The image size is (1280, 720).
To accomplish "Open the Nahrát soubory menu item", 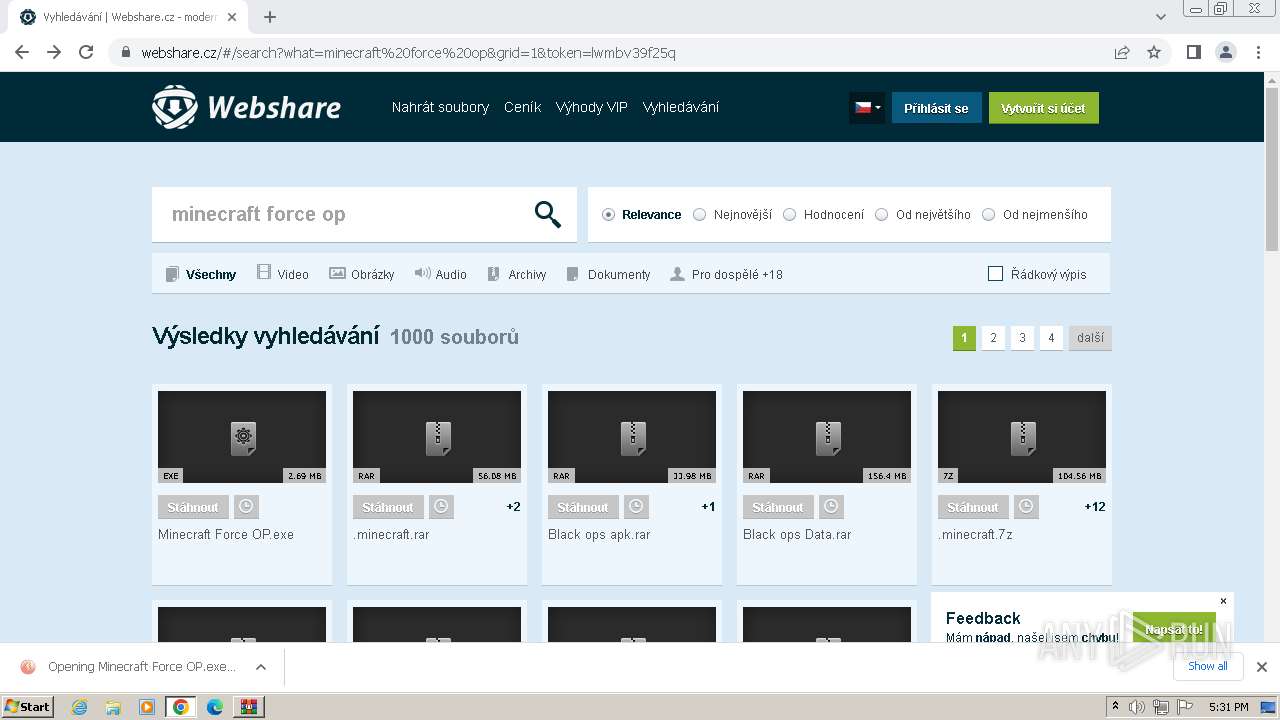I will tap(440, 107).
